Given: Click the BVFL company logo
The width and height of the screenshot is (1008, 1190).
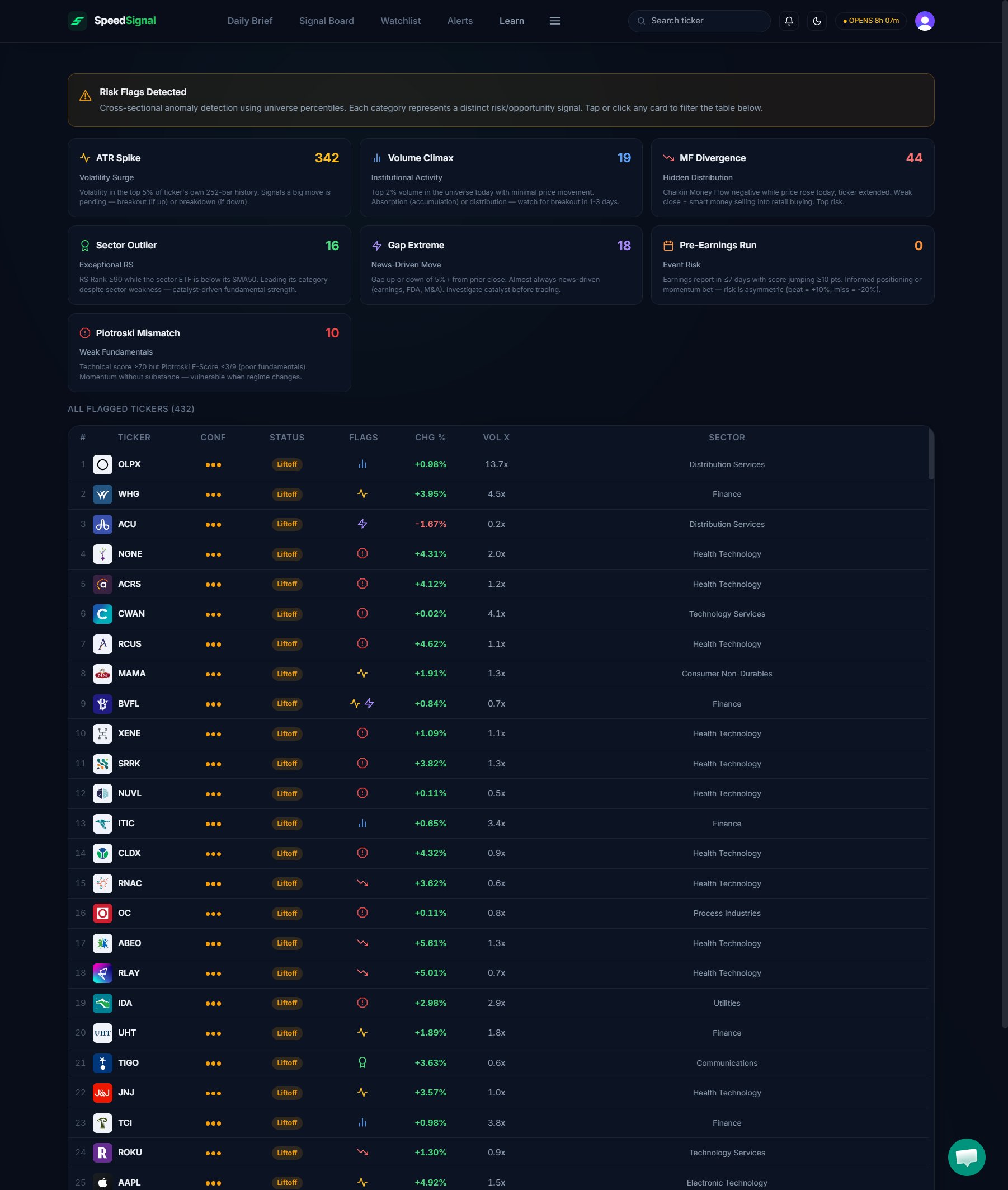Looking at the screenshot, I should point(102,703).
